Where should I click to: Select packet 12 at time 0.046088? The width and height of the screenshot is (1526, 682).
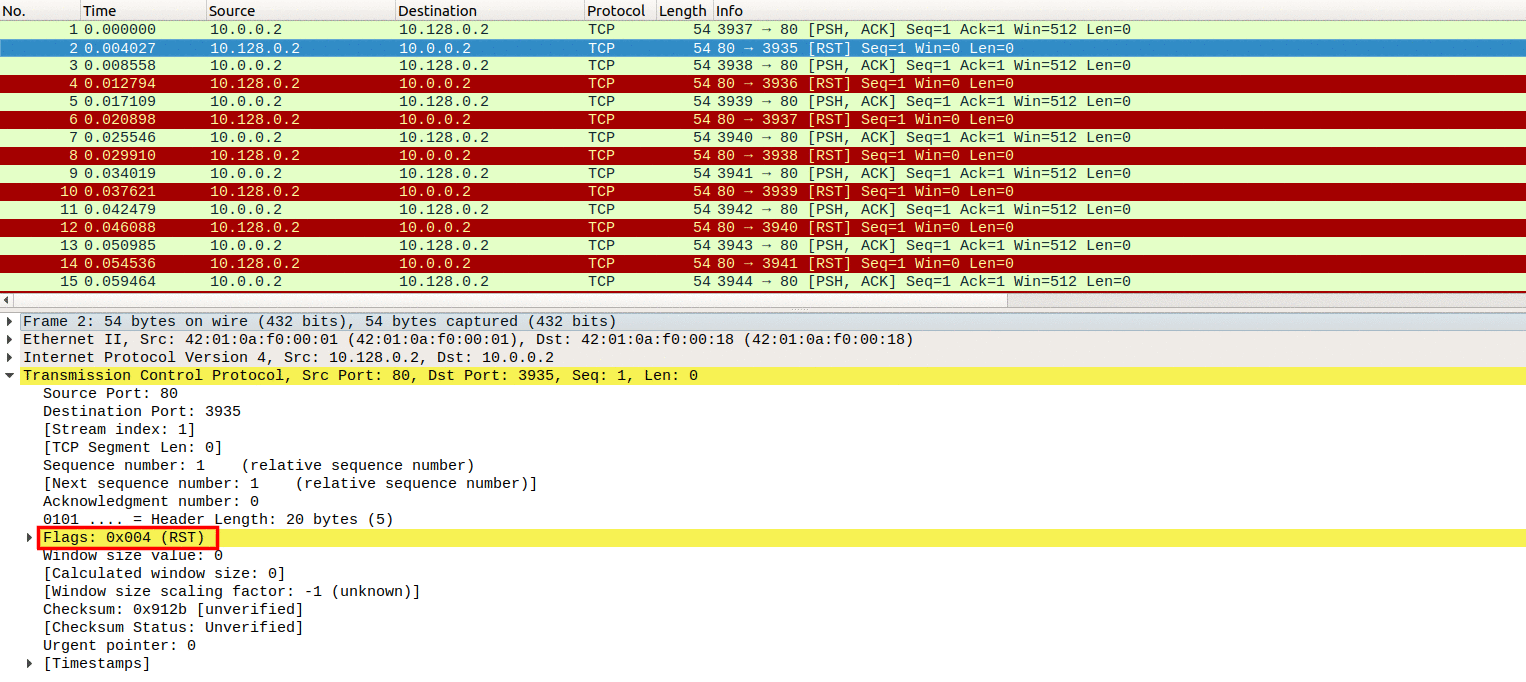[763, 228]
